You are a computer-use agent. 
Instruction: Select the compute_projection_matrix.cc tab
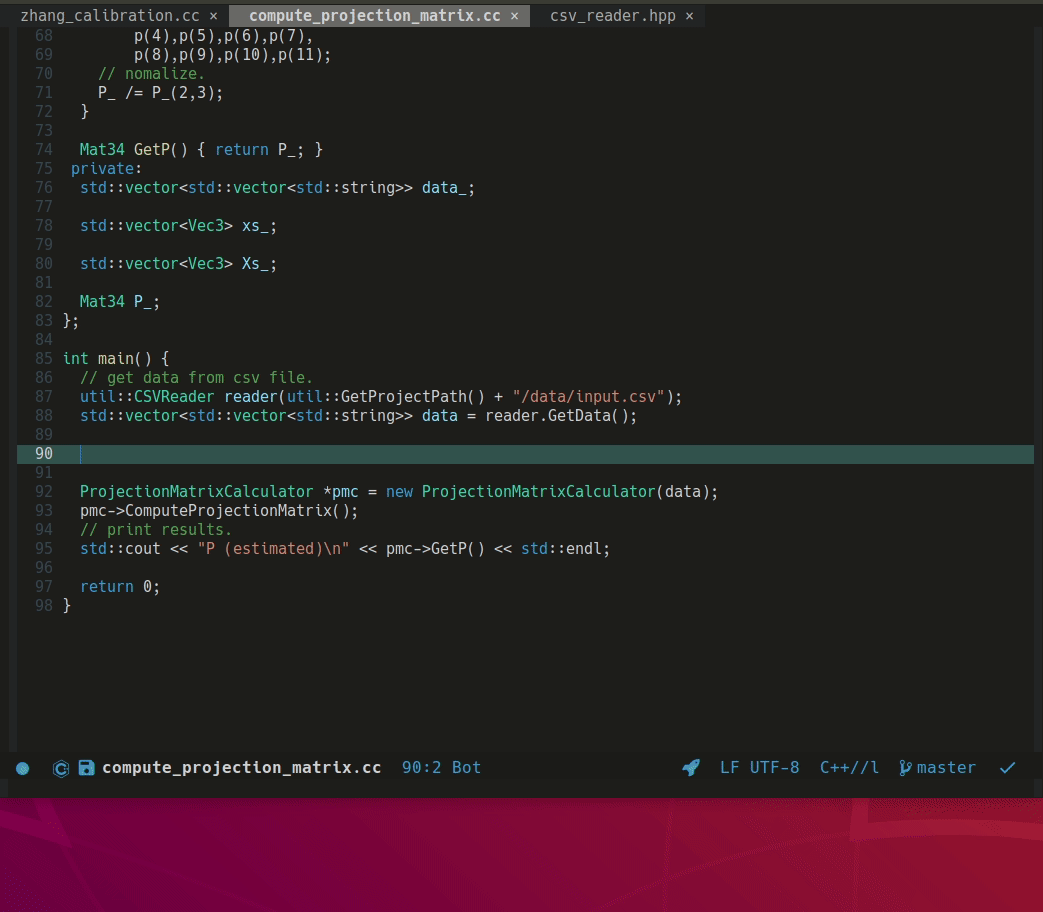point(374,15)
